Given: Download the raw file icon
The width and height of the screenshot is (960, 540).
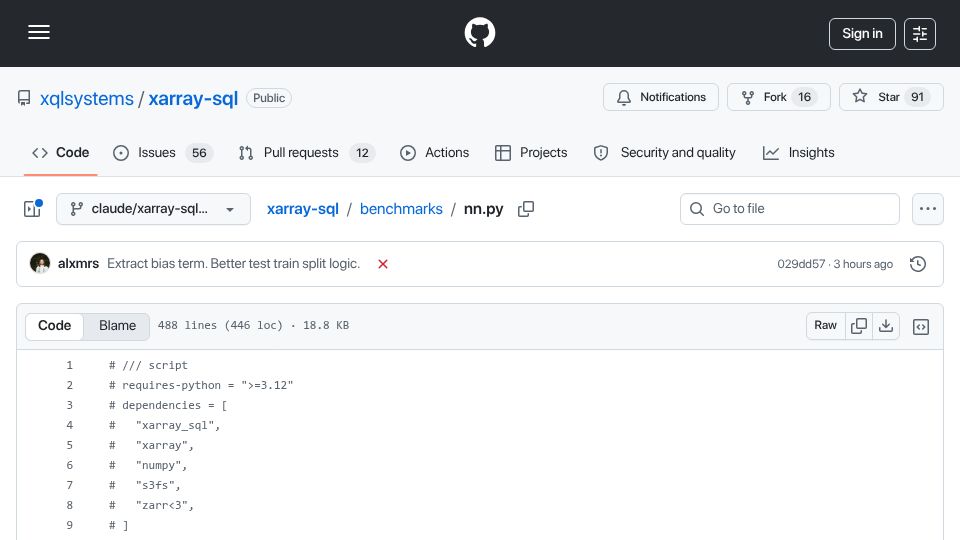Looking at the screenshot, I should 886,326.
